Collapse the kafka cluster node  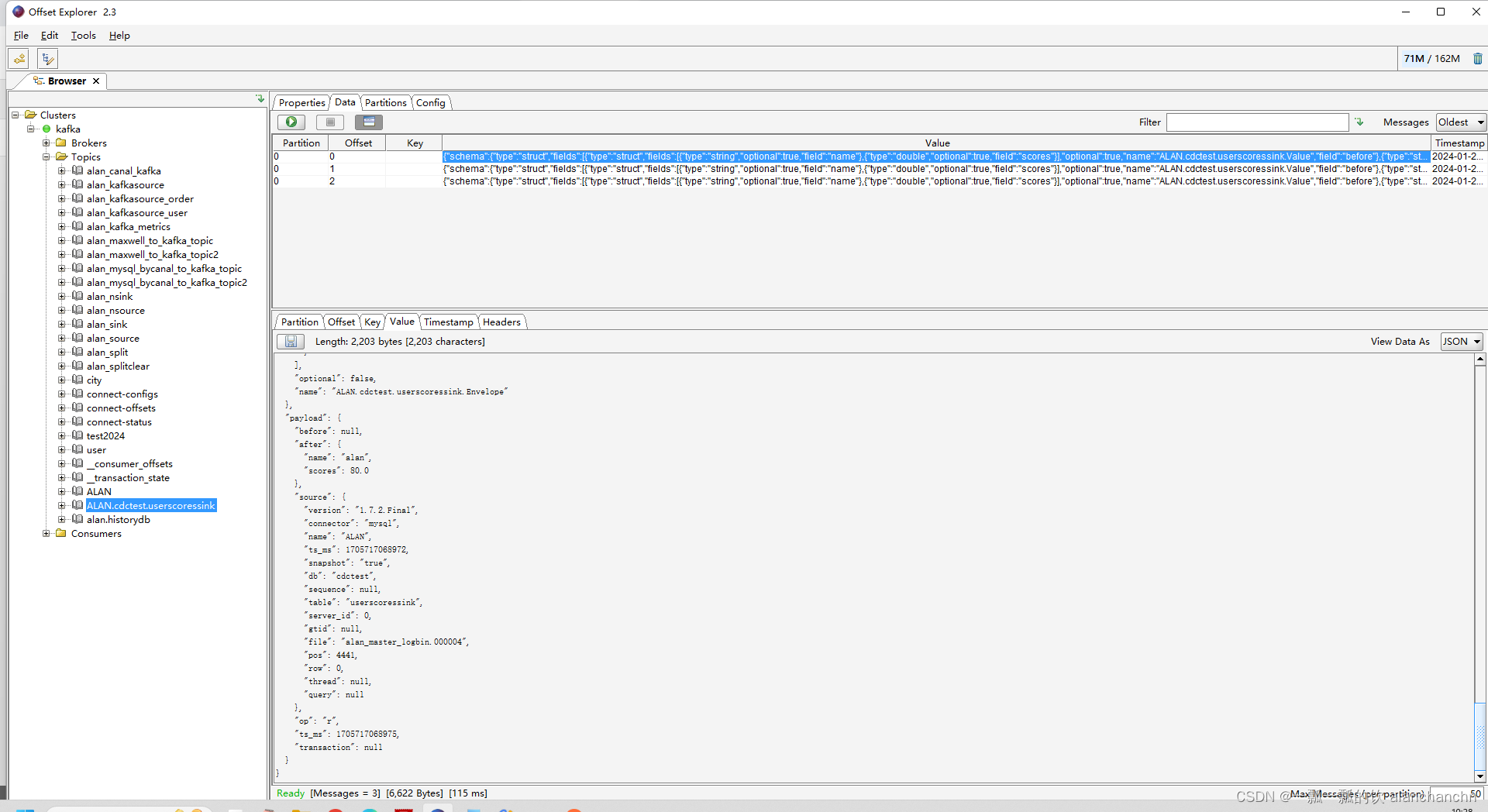pos(30,129)
